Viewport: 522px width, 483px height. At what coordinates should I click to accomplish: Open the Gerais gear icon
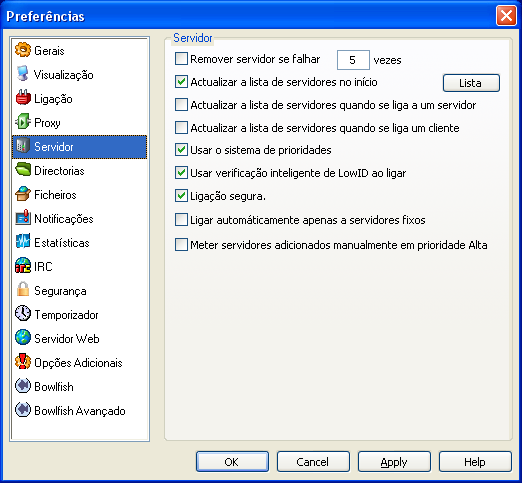(23, 50)
